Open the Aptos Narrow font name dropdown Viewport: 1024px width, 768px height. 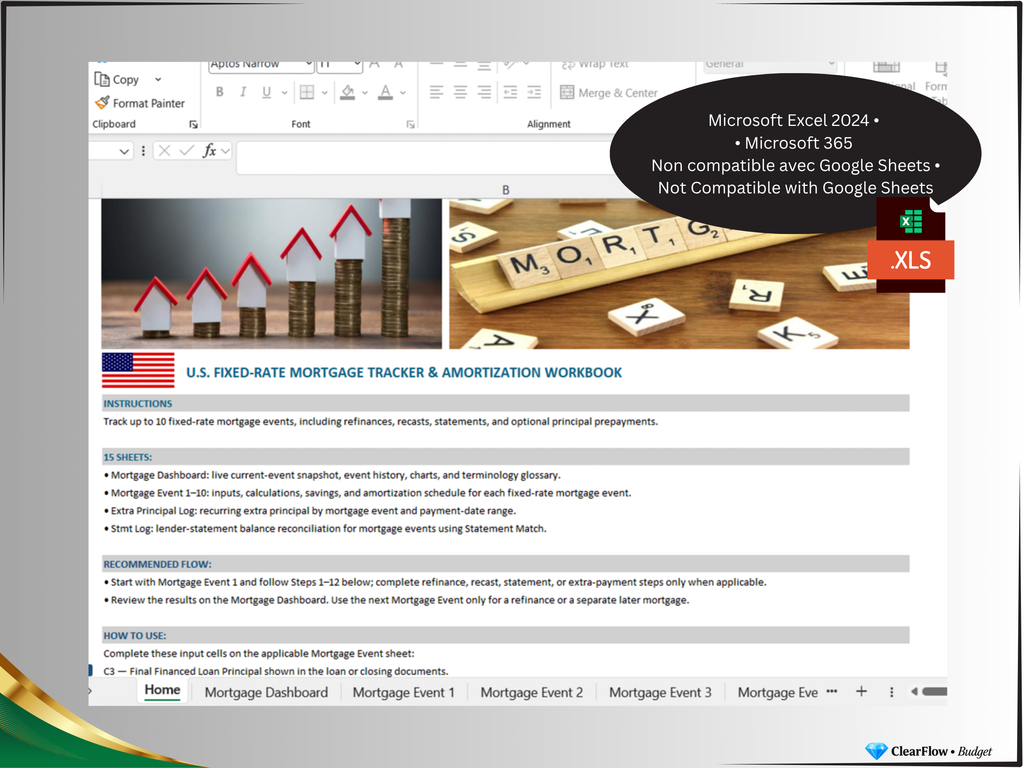tap(308, 65)
